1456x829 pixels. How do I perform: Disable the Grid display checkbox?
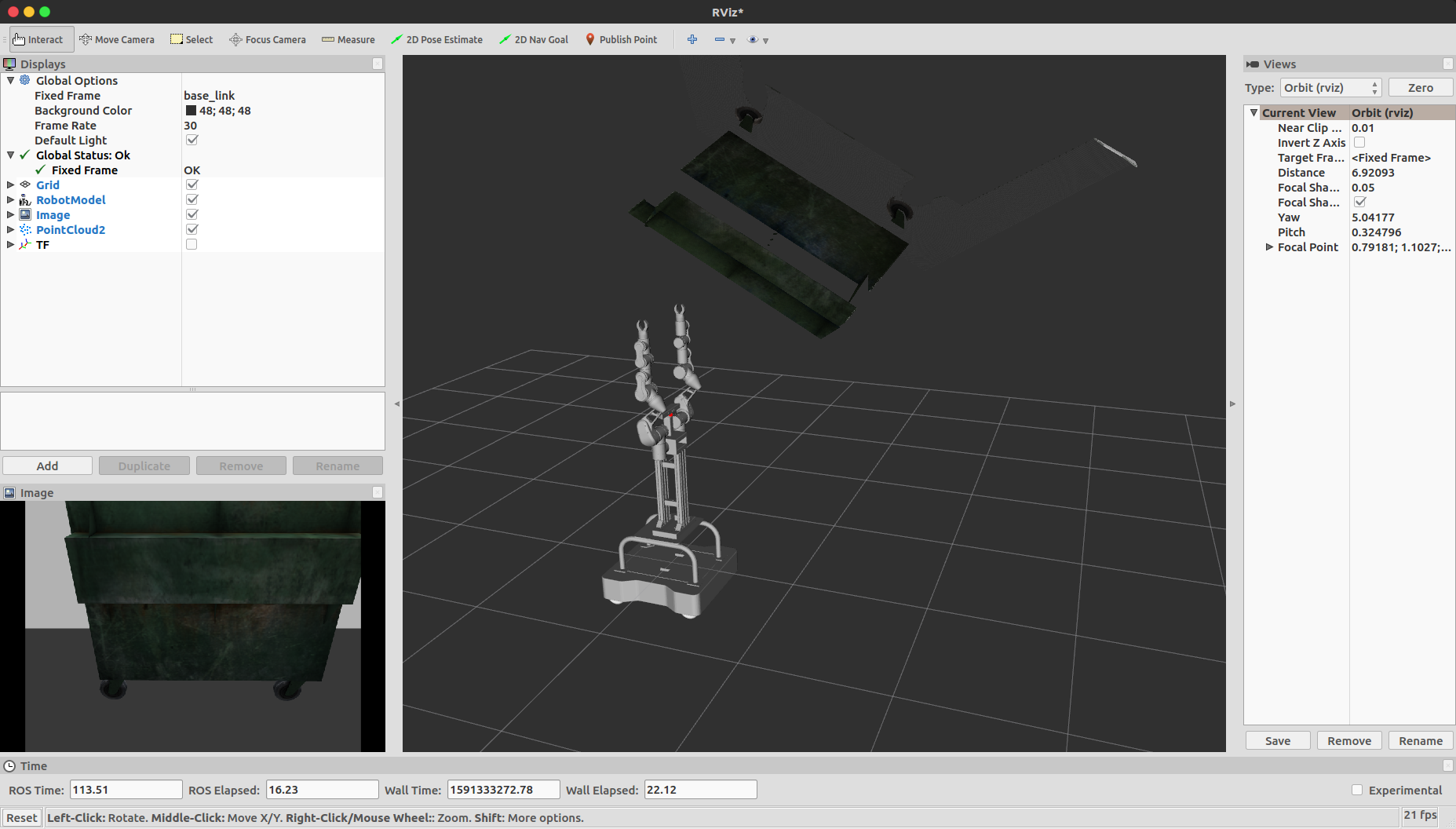(192, 184)
